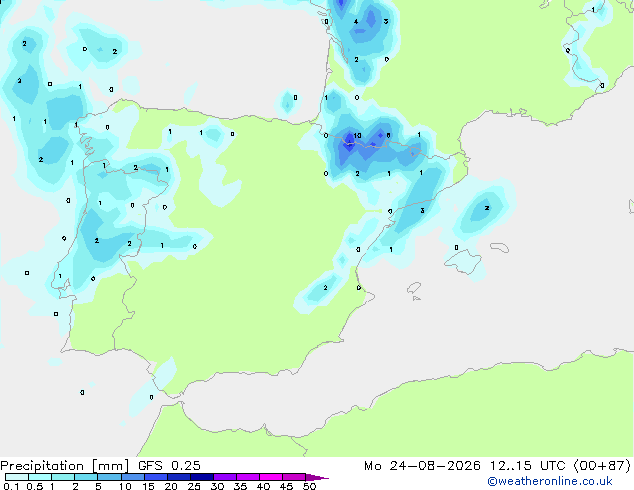Click the '0.5' legend tick label
This screenshot has height=490, width=634.
[x=35, y=486]
